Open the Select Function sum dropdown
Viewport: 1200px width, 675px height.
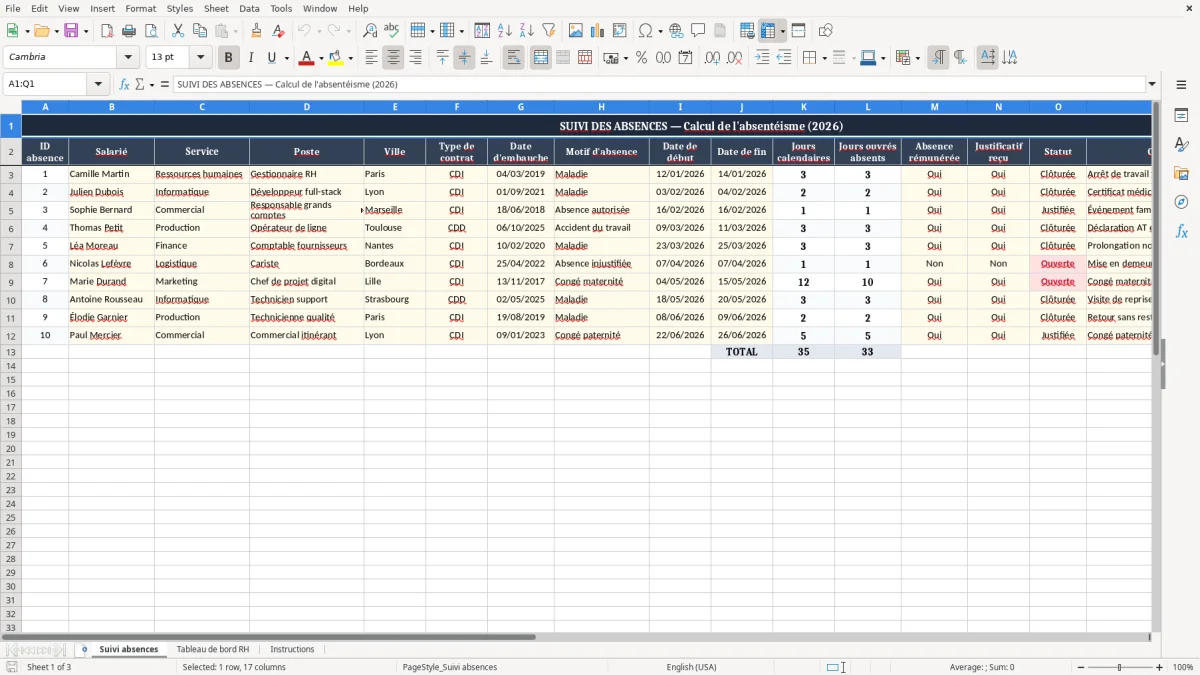tap(152, 84)
